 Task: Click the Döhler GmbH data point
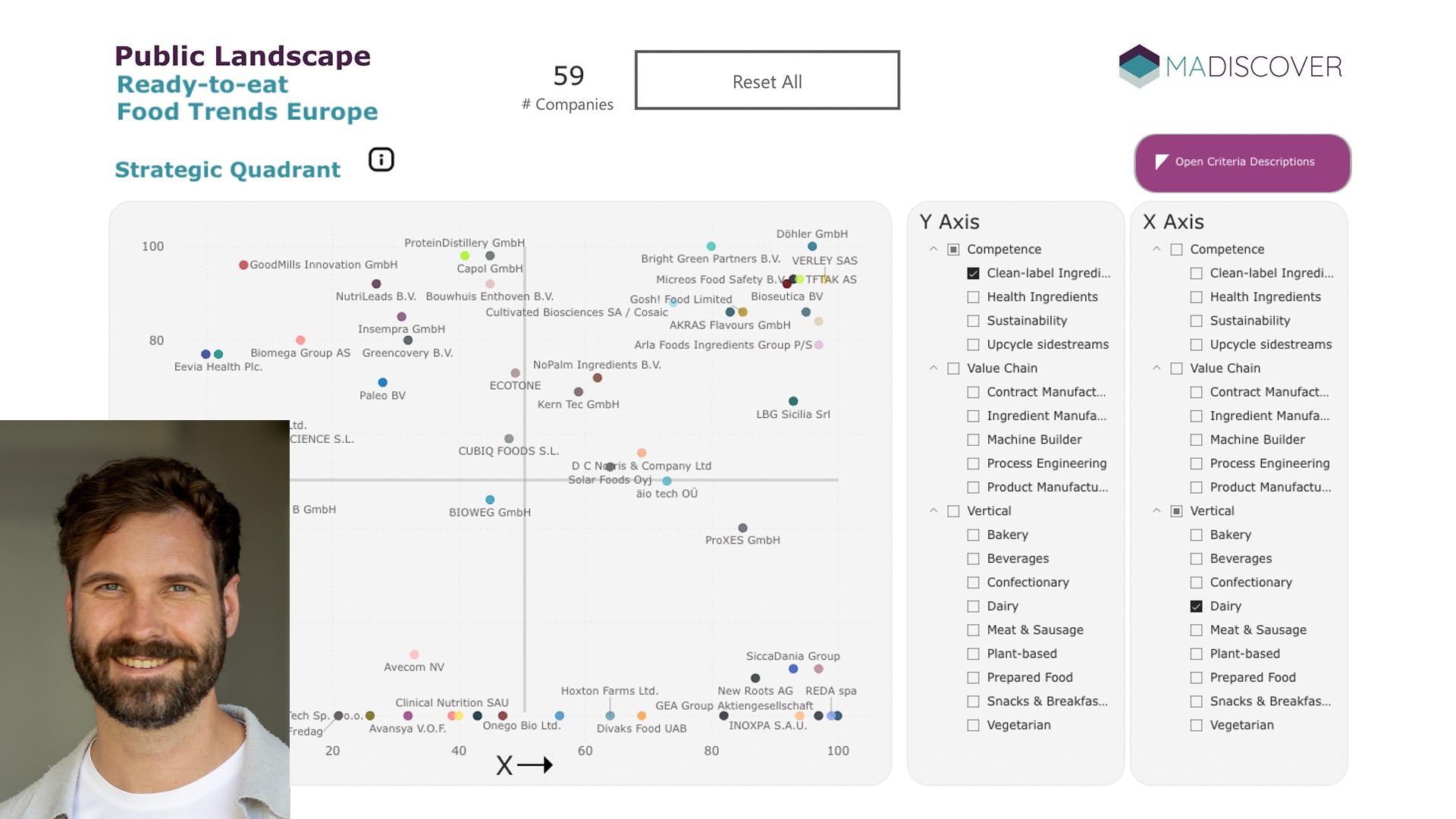(812, 246)
